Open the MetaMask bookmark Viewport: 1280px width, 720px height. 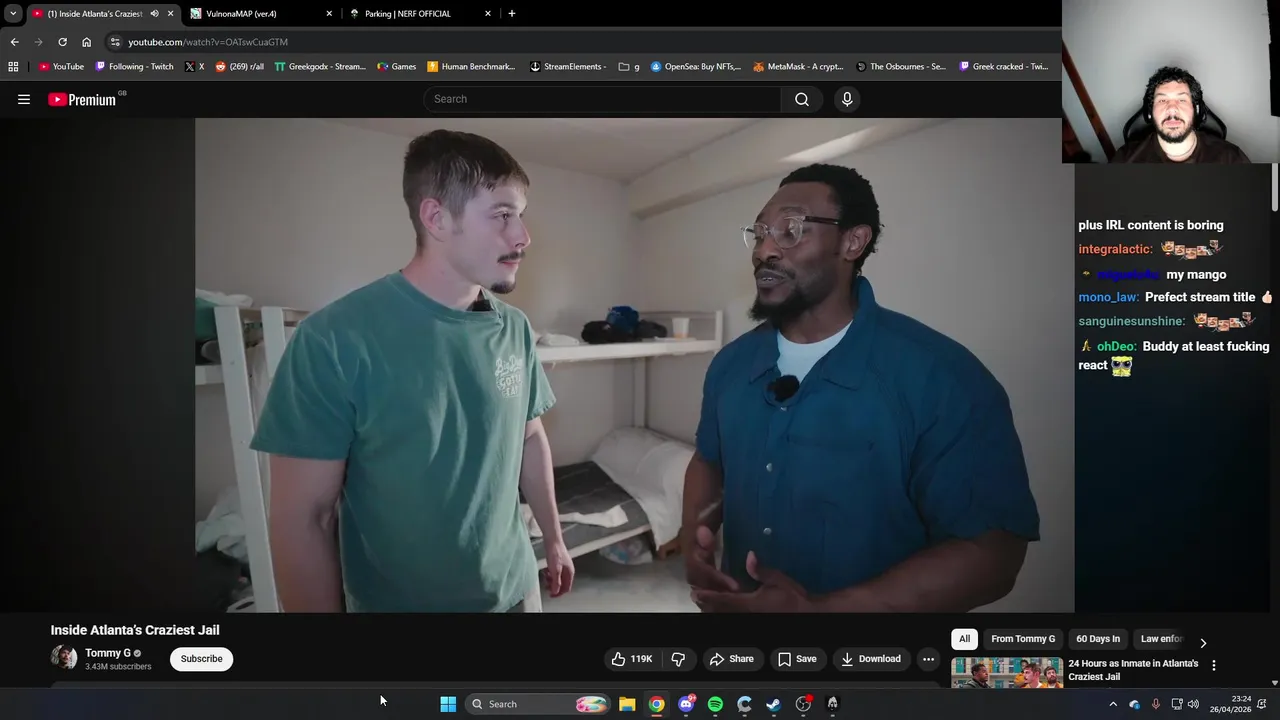click(x=799, y=67)
